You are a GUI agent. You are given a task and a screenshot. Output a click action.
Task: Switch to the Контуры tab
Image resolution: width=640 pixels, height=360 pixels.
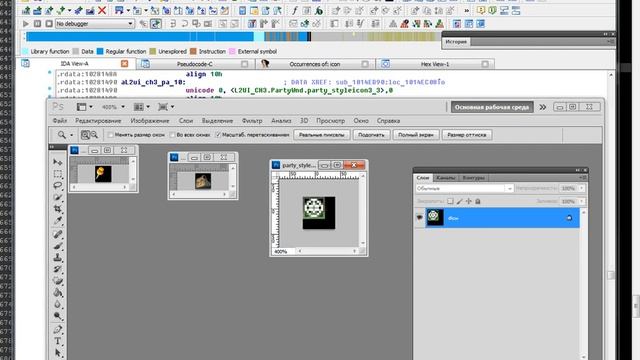click(x=473, y=178)
